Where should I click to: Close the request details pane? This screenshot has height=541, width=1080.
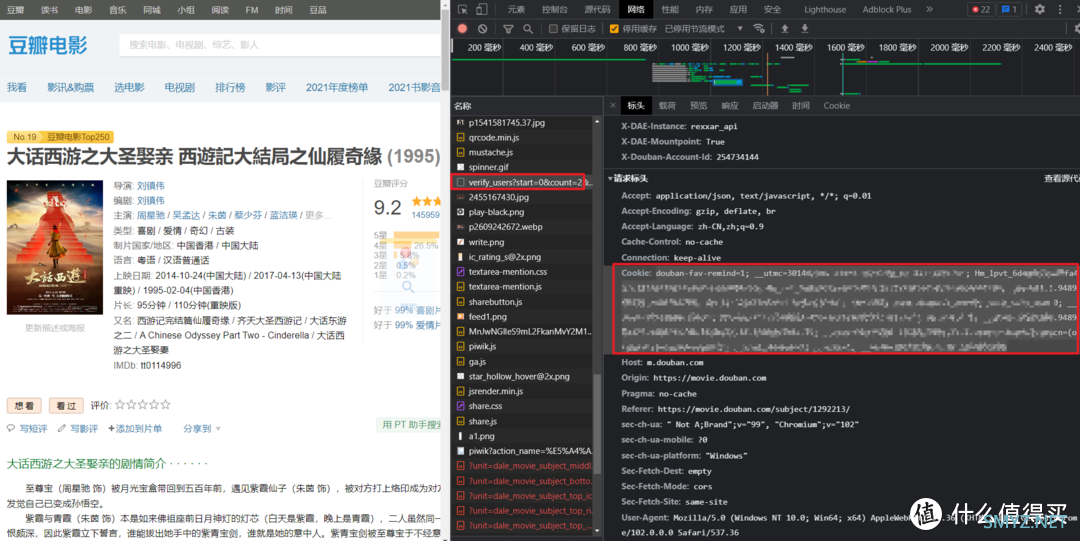coord(613,105)
